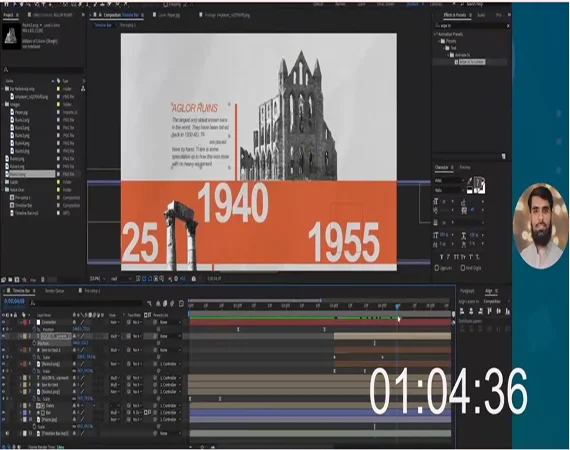Image resolution: width=570 pixels, height=450 pixels.
Task: Open the Composition Mini-Flowchart in timeline
Action: click(x=149, y=303)
